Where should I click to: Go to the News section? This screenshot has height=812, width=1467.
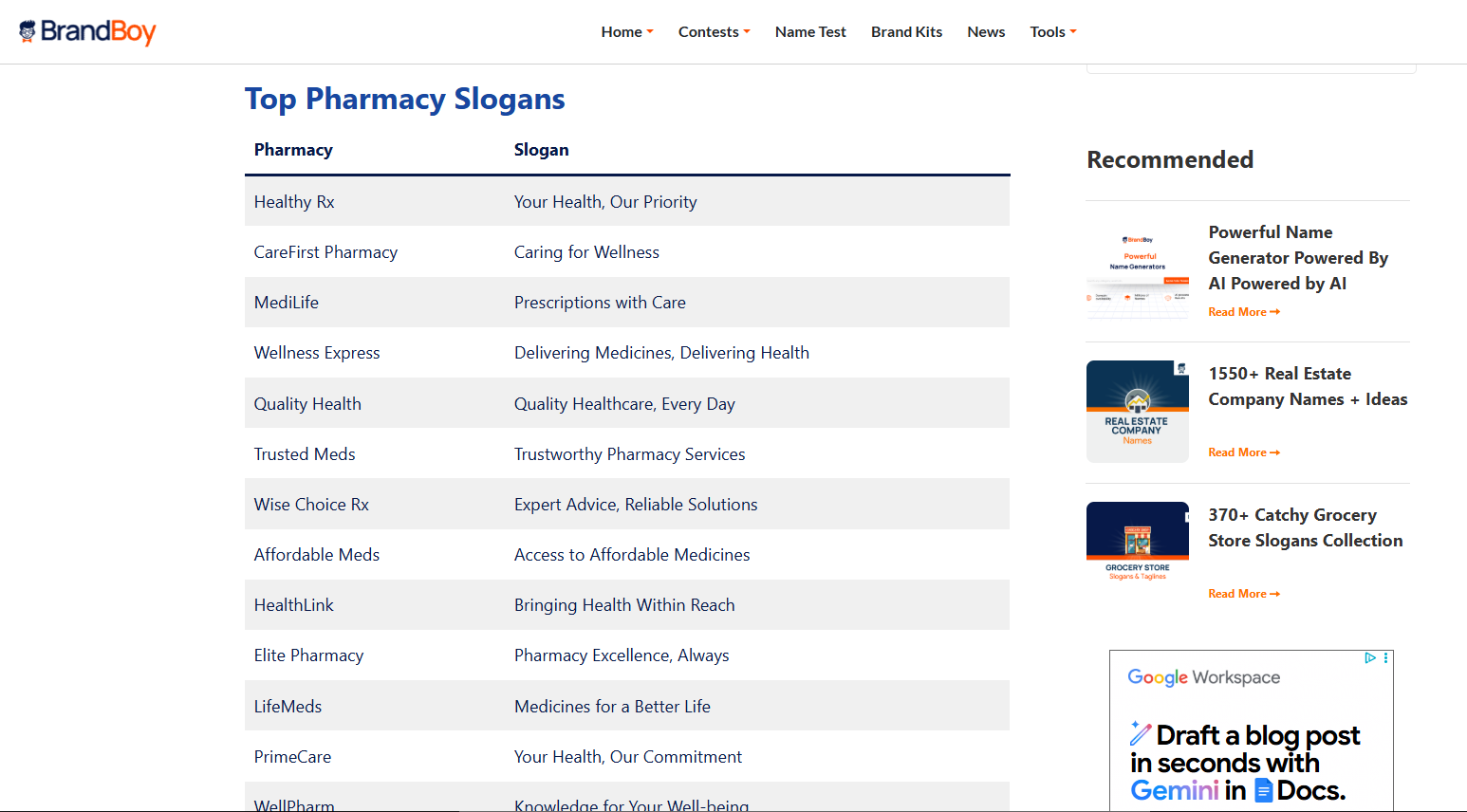pyautogui.click(x=986, y=32)
